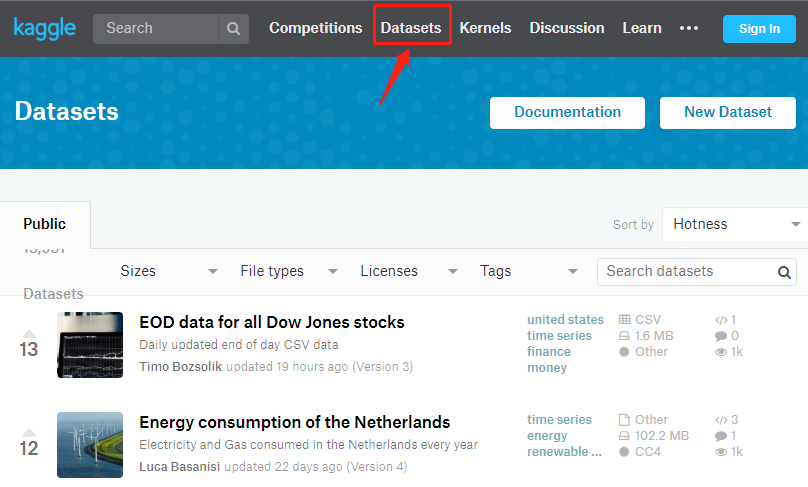Click the search datasets magnifier icon
The height and width of the screenshot is (487, 808).
784,272
